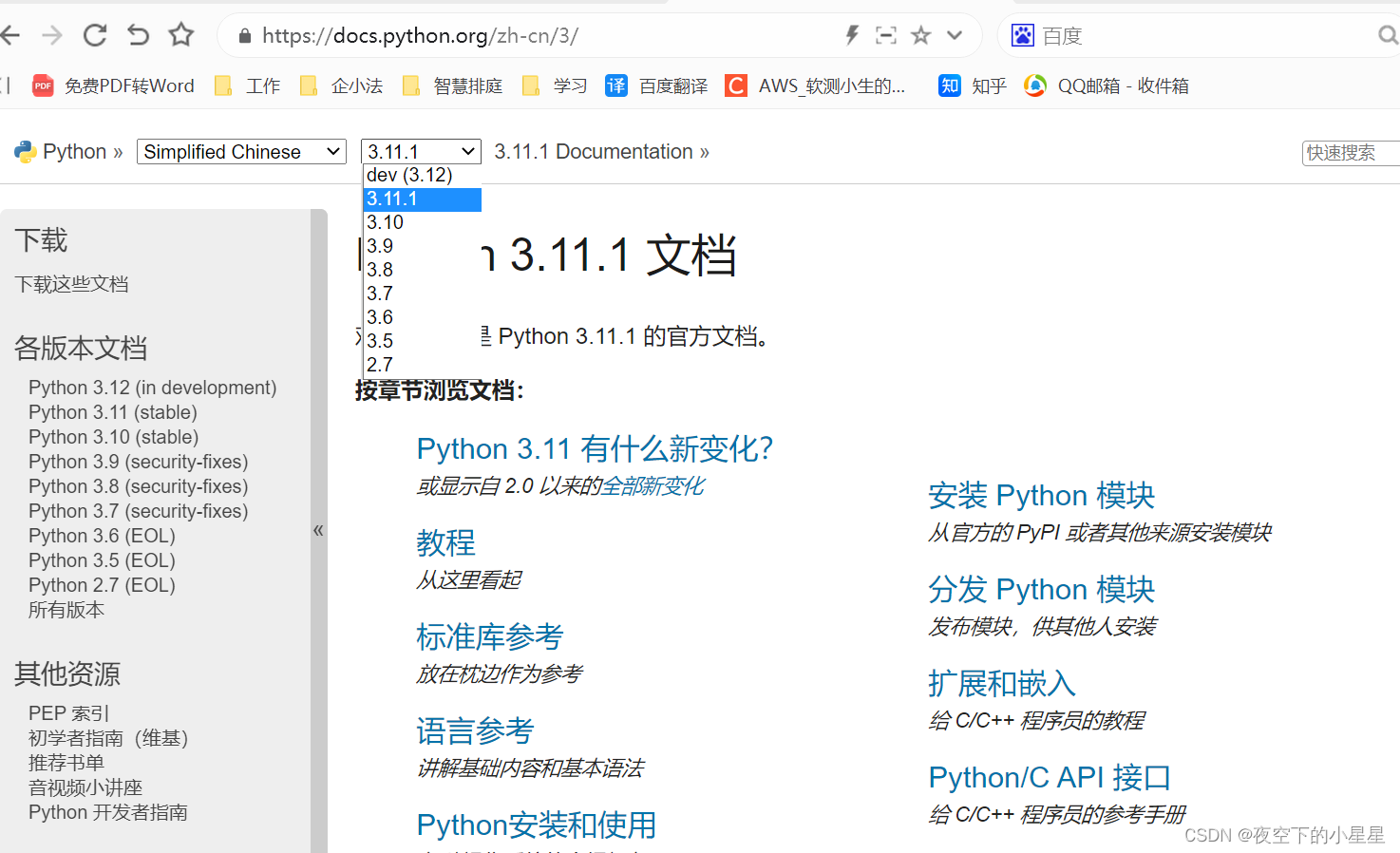Open the Simplified Chinese language dropdown
The image size is (1400, 853).
tap(242, 152)
